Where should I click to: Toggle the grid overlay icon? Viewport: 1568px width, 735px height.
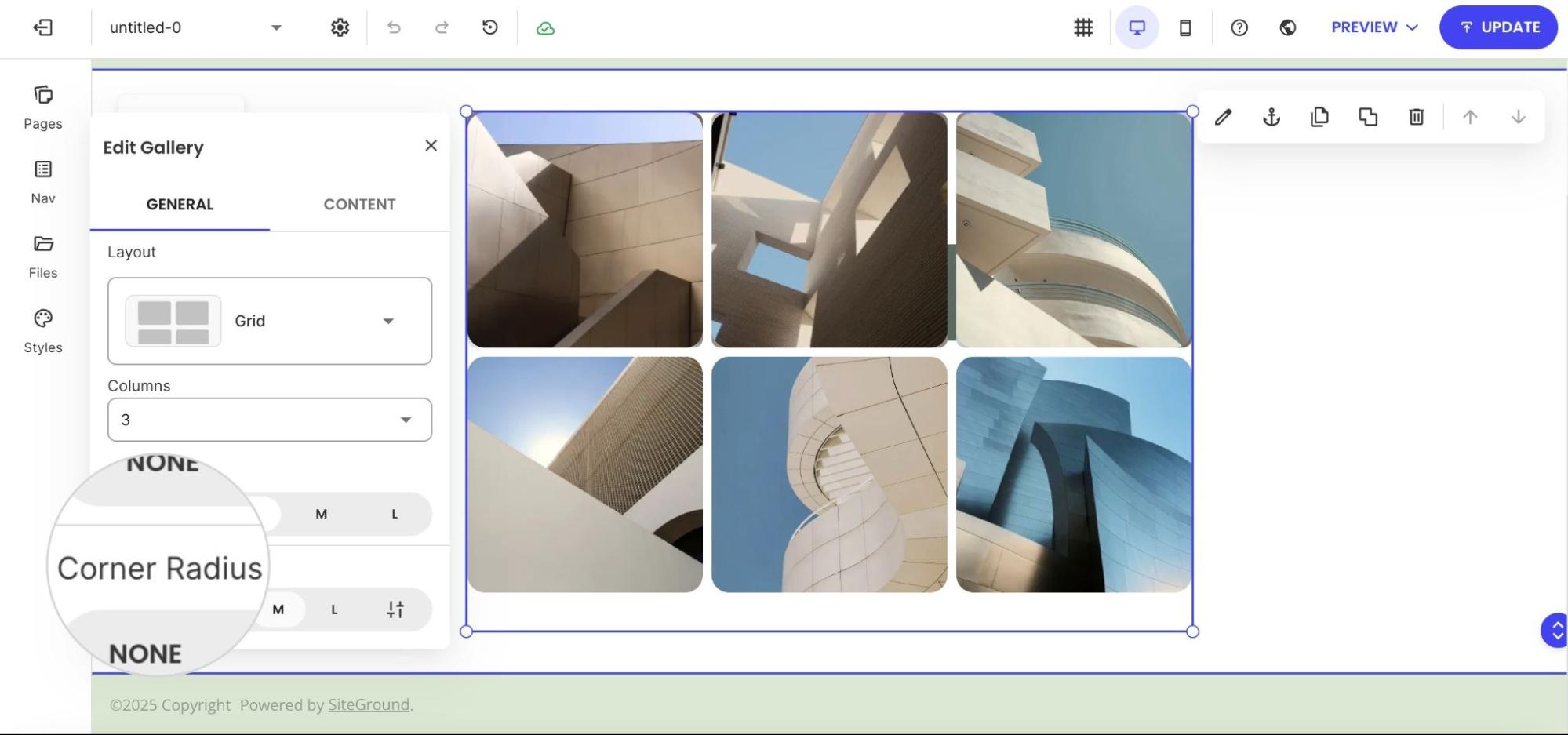click(1083, 27)
